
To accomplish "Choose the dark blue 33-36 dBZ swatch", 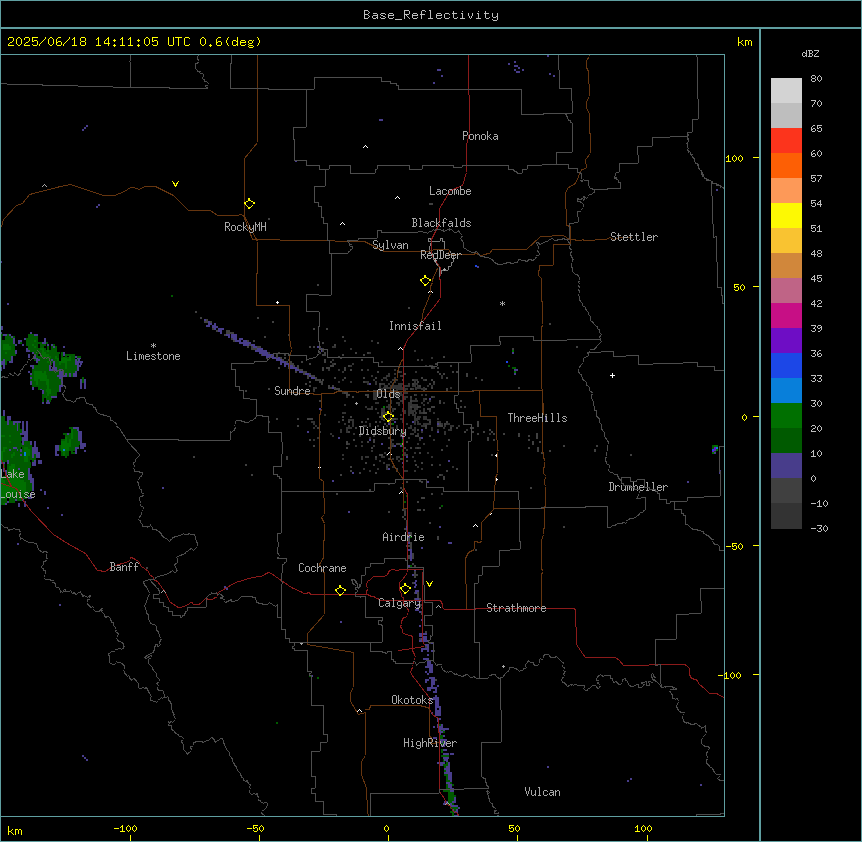I will point(786,365).
